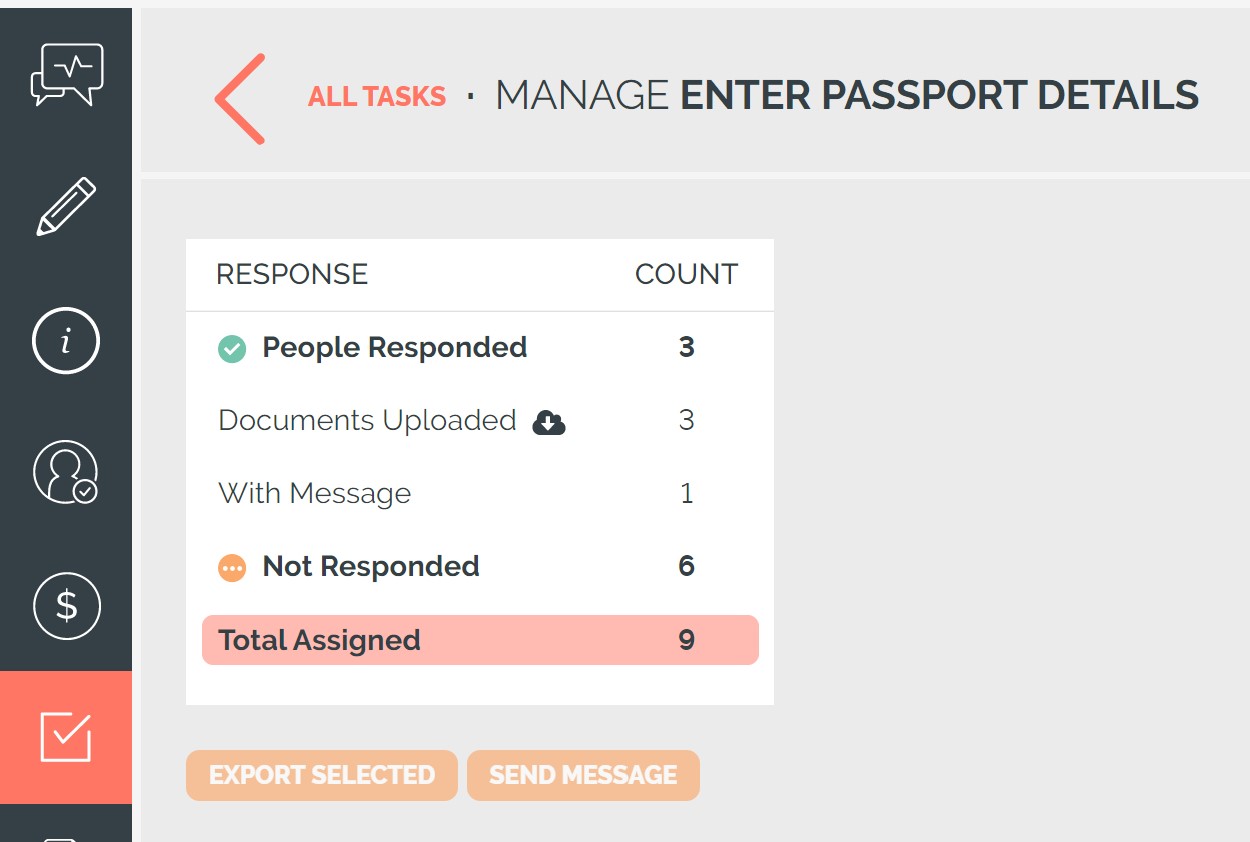Click the pencil edit sidebar icon
The width and height of the screenshot is (1250, 842).
coord(66,207)
